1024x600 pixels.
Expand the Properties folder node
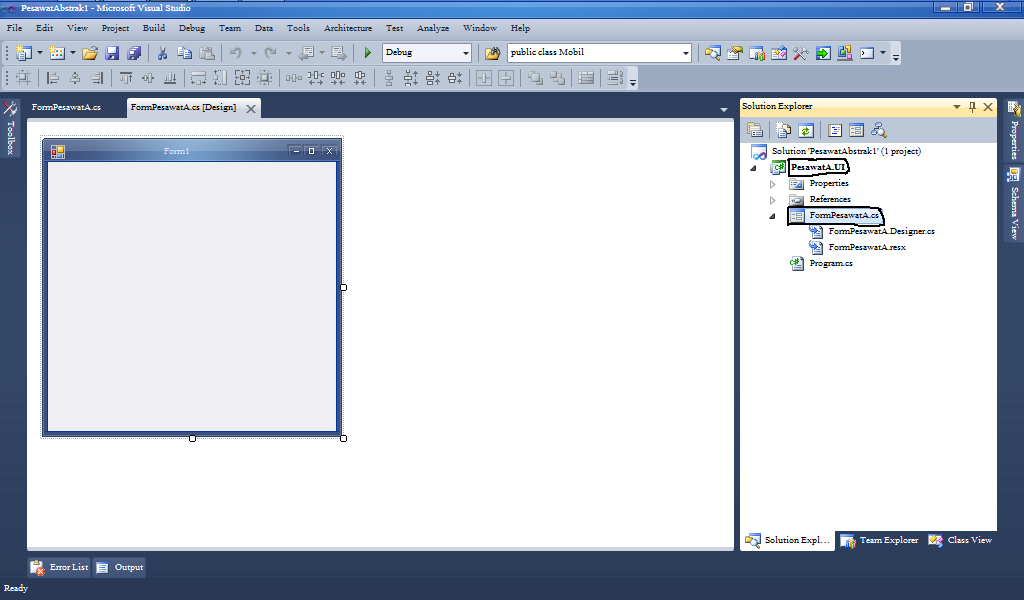pyautogui.click(x=773, y=184)
